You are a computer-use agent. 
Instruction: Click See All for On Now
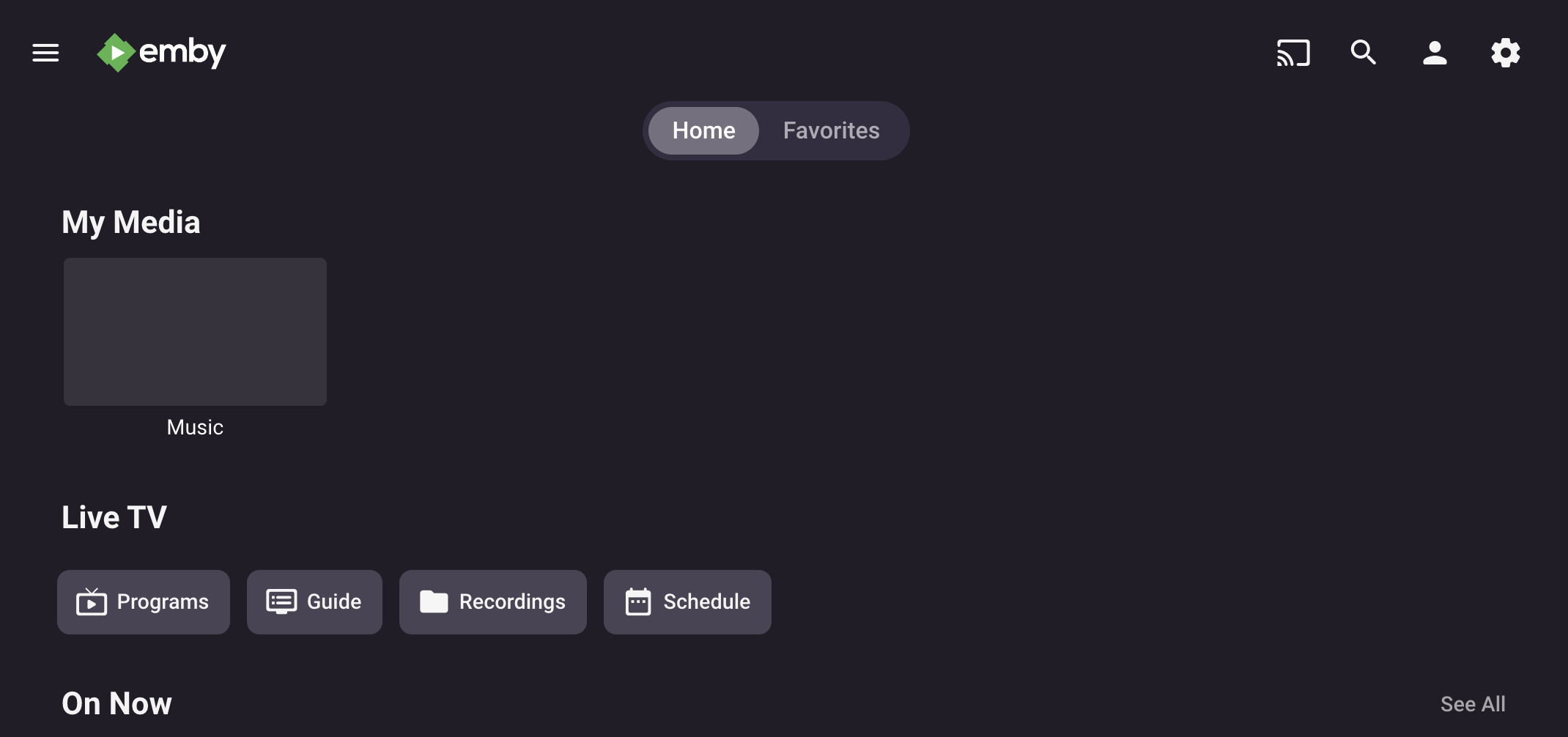(1472, 704)
